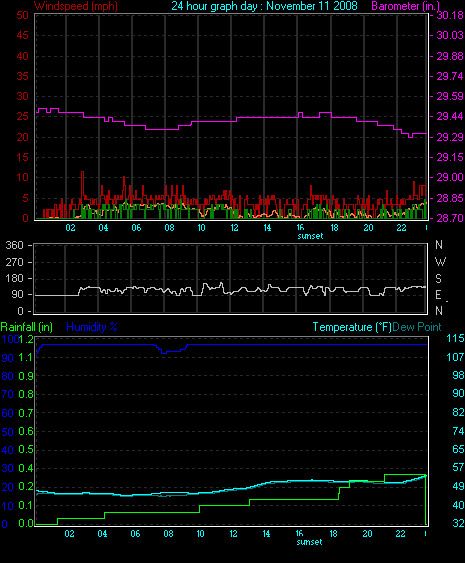Select rainfall axis value "0.7"

click(26, 413)
